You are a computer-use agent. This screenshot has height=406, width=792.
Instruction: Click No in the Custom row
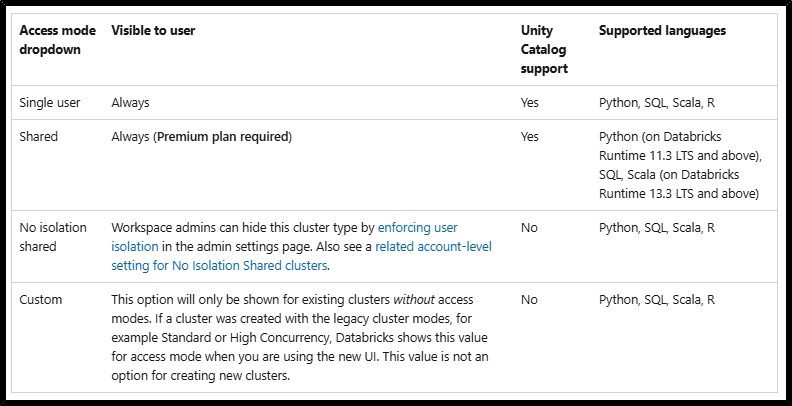pyautogui.click(x=529, y=299)
